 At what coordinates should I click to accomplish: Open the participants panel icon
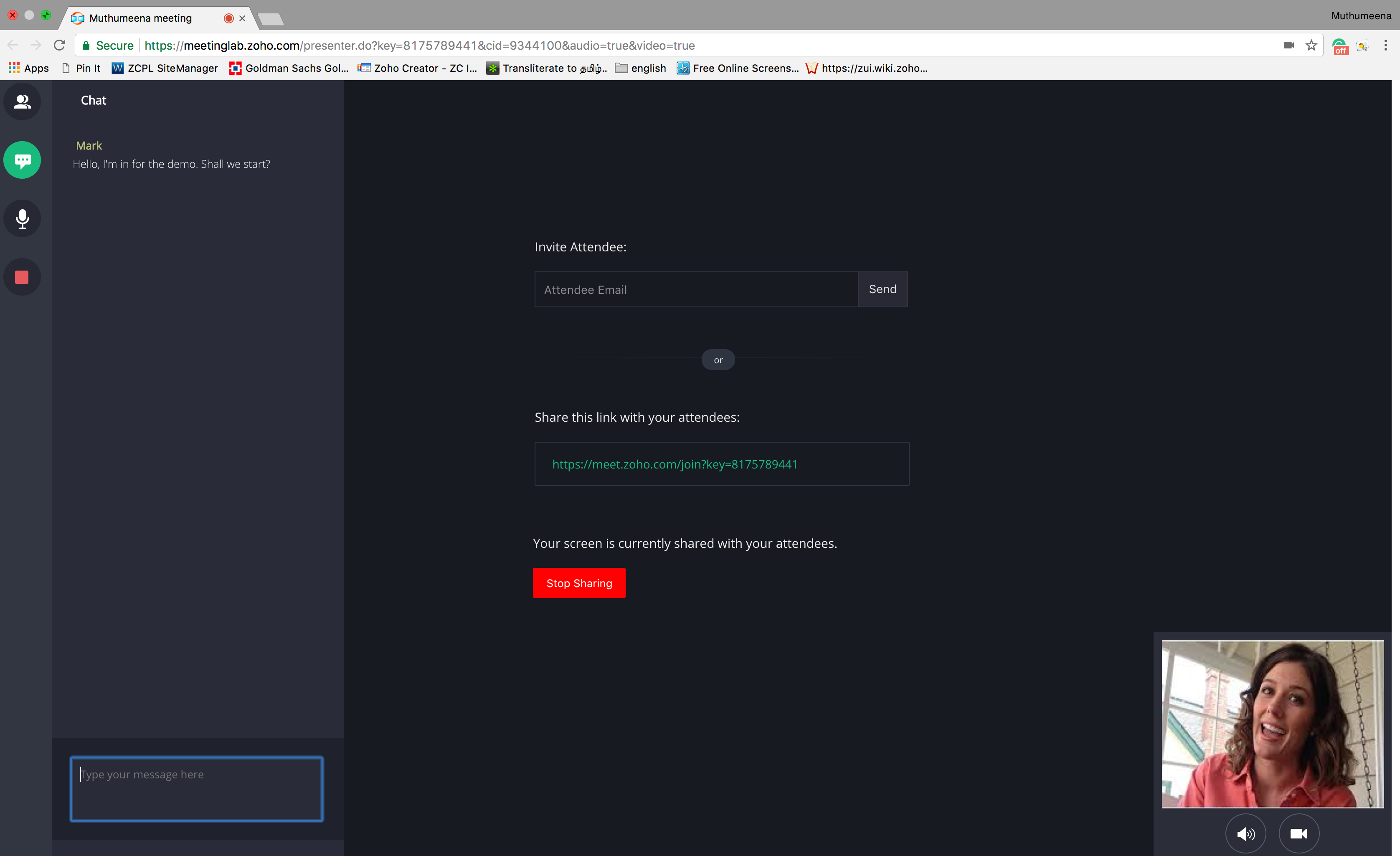point(22,101)
